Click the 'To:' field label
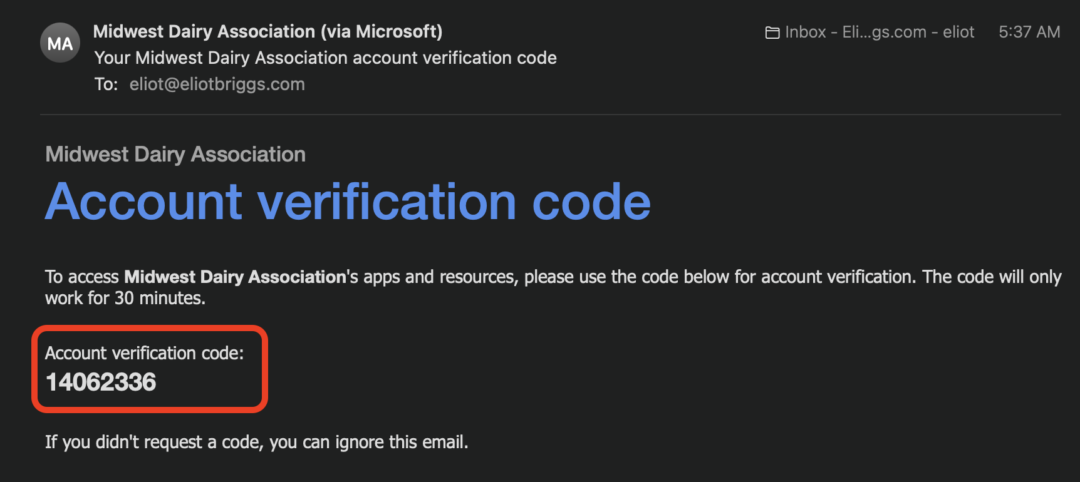Image resolution: width=1080 pixels, height=482 pixels. click(106, 85)
